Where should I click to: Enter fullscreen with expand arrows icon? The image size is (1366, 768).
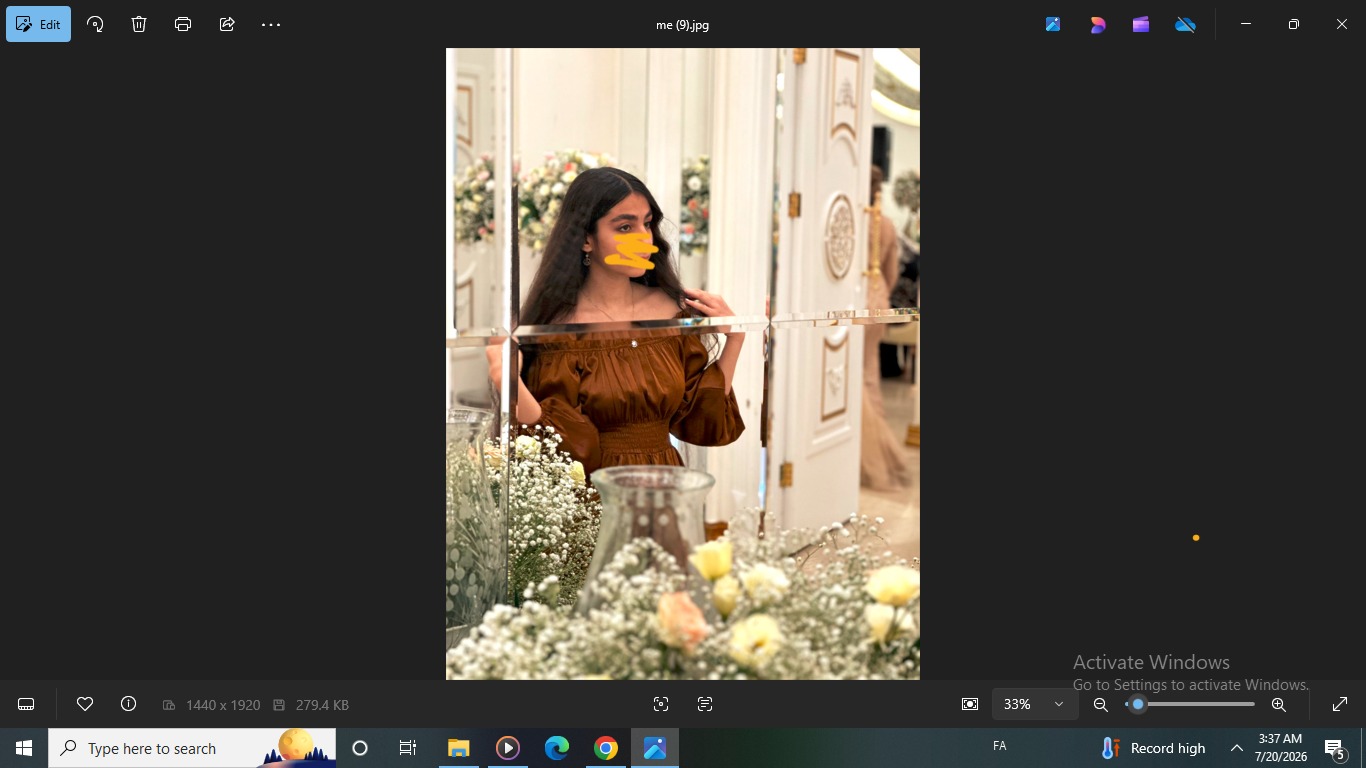coord(1340,705)
